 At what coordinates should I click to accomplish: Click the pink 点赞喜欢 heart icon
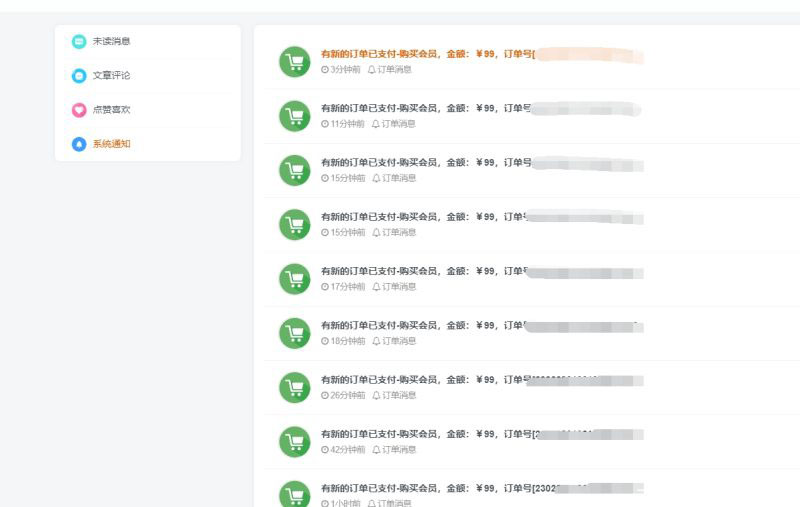tap(79, 110)
